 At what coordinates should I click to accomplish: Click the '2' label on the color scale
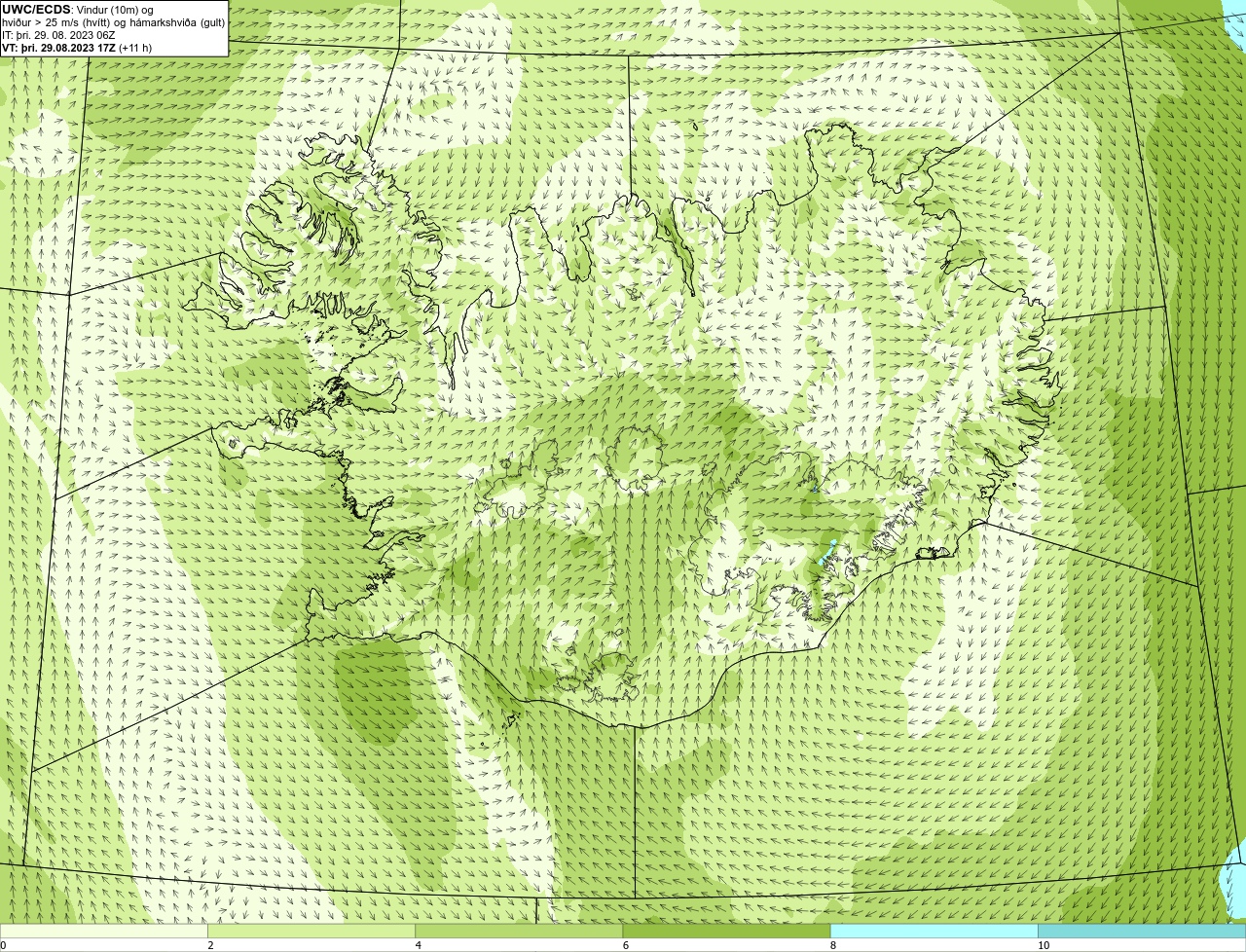point(210,945)
